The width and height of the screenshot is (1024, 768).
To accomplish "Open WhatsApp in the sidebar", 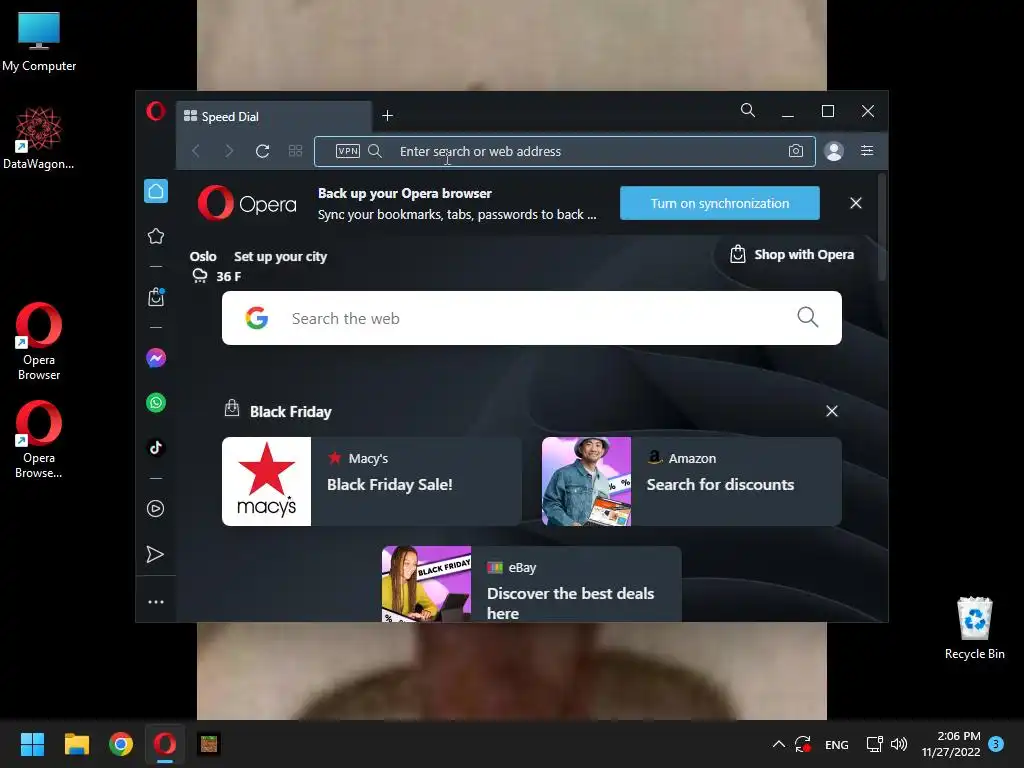I will coord(156,403).
